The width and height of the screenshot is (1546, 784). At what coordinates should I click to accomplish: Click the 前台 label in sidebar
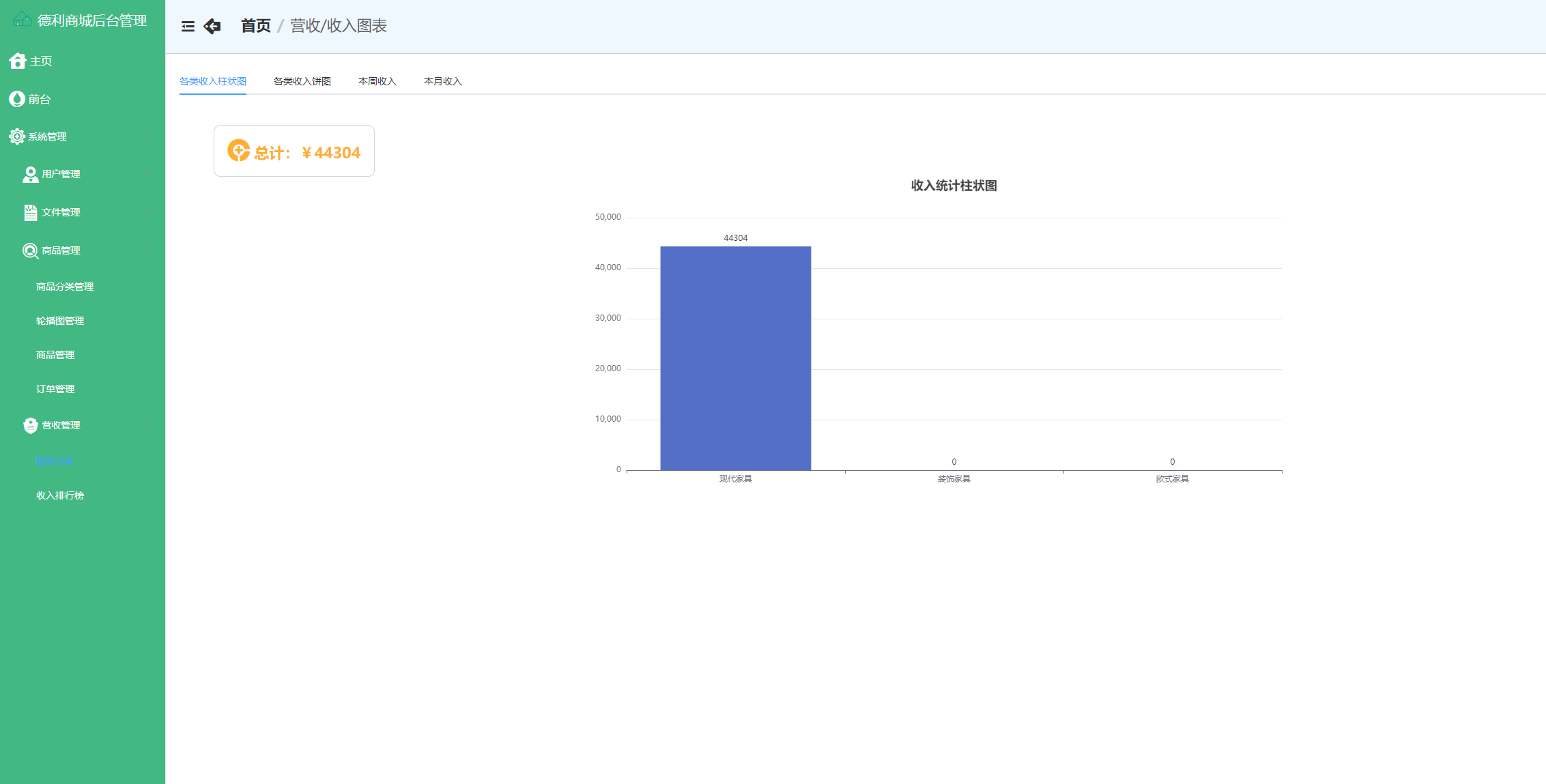tap(40, 99)
